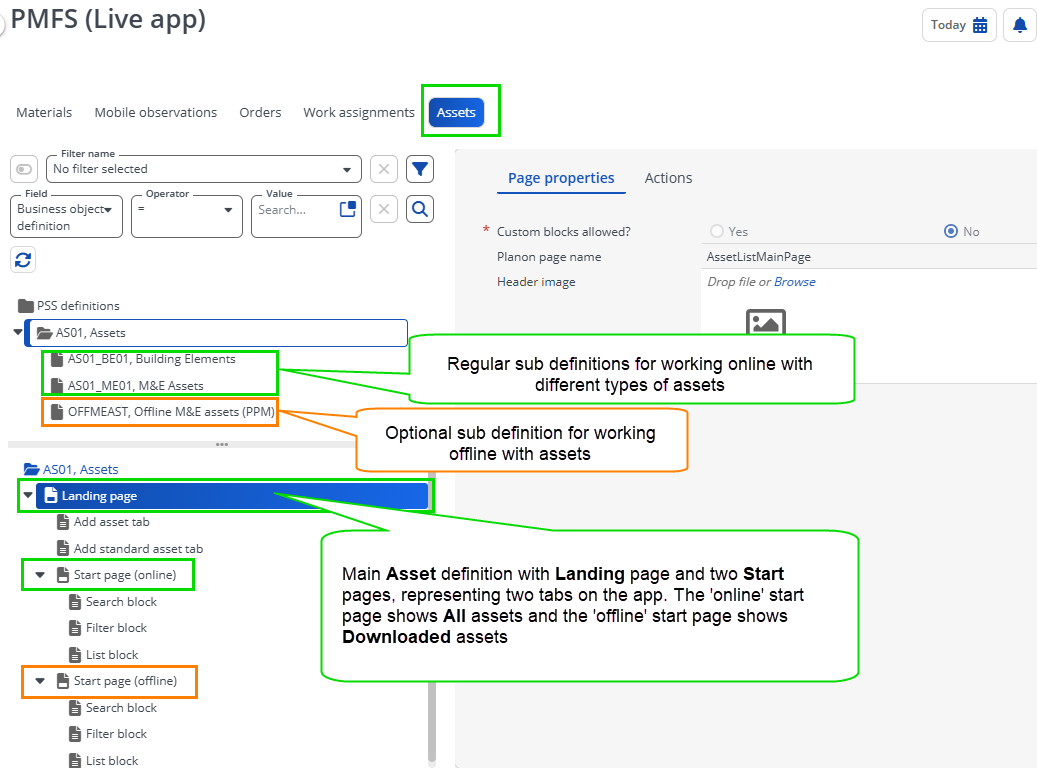Image resolution: width=1037 pixels, height=768 pixels.
Task: Click the Browse link for Header image
Action: pos(794,282)
